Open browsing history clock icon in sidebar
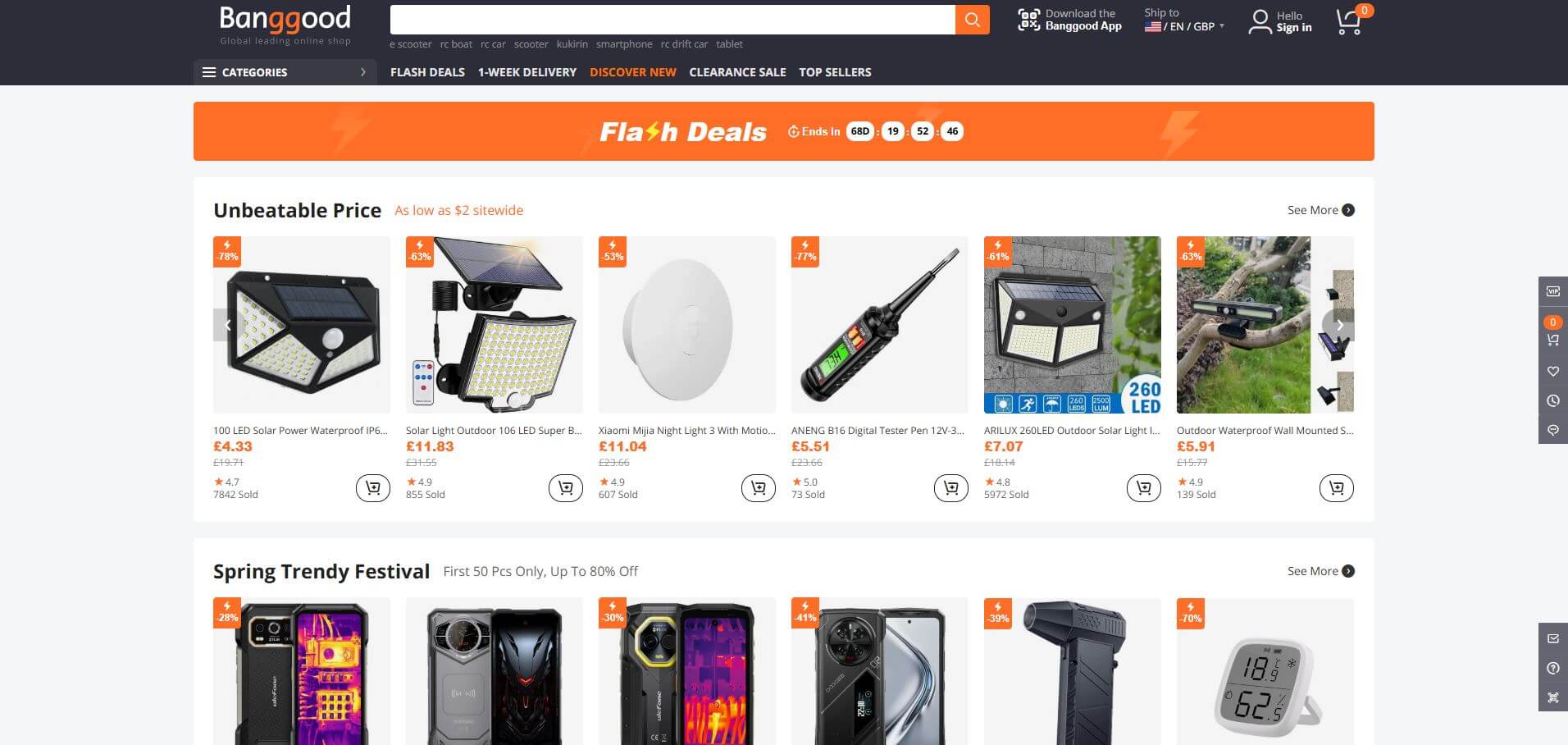 tap(1552, 400)
